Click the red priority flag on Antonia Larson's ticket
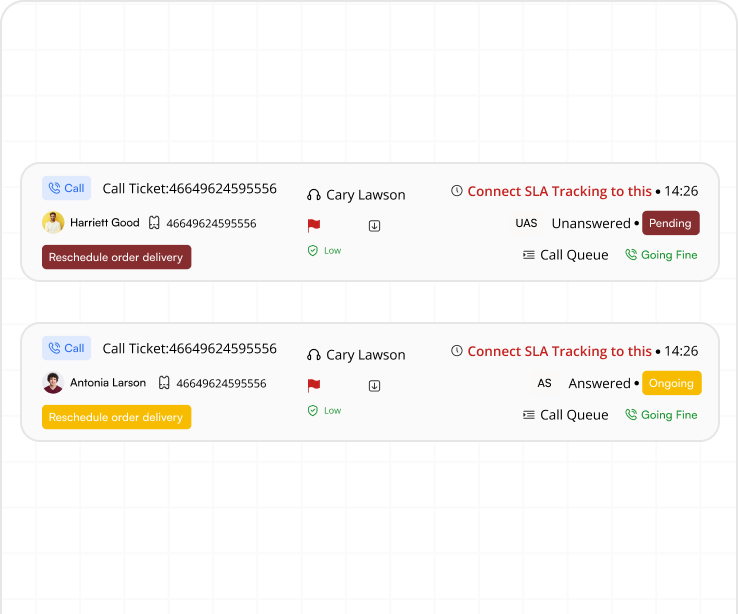738x614 pixels. (x=313, y=385)
